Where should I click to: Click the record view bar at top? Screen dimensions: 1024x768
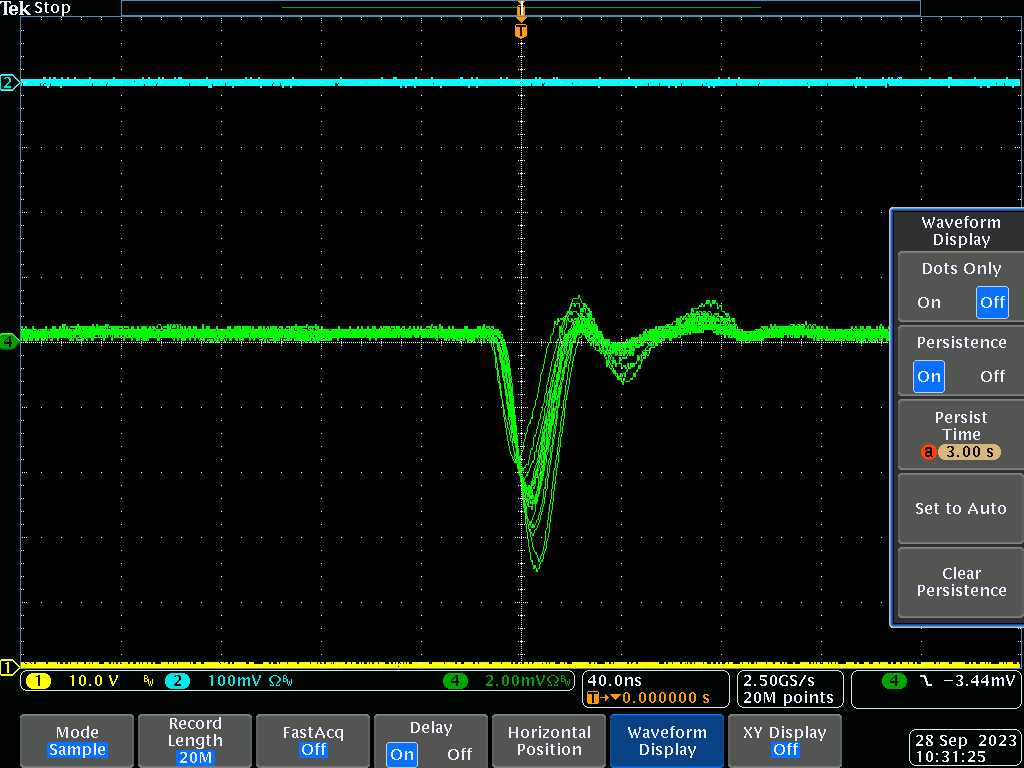point(520,8)
